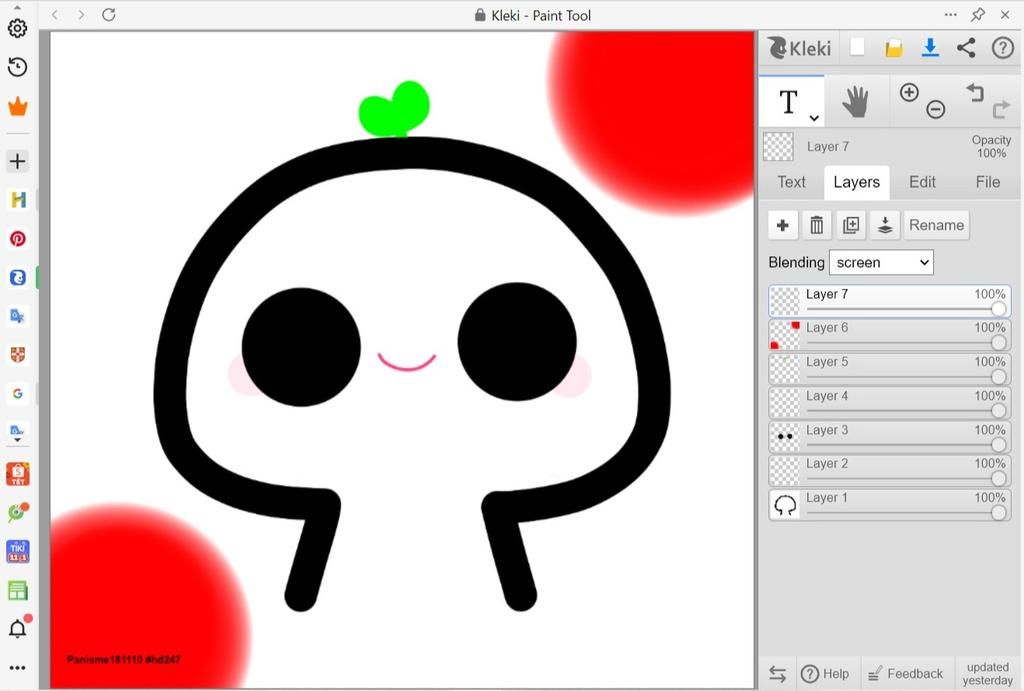
Task: Expand the tool dropdown arrow beside Text tool
Action: 814,118
